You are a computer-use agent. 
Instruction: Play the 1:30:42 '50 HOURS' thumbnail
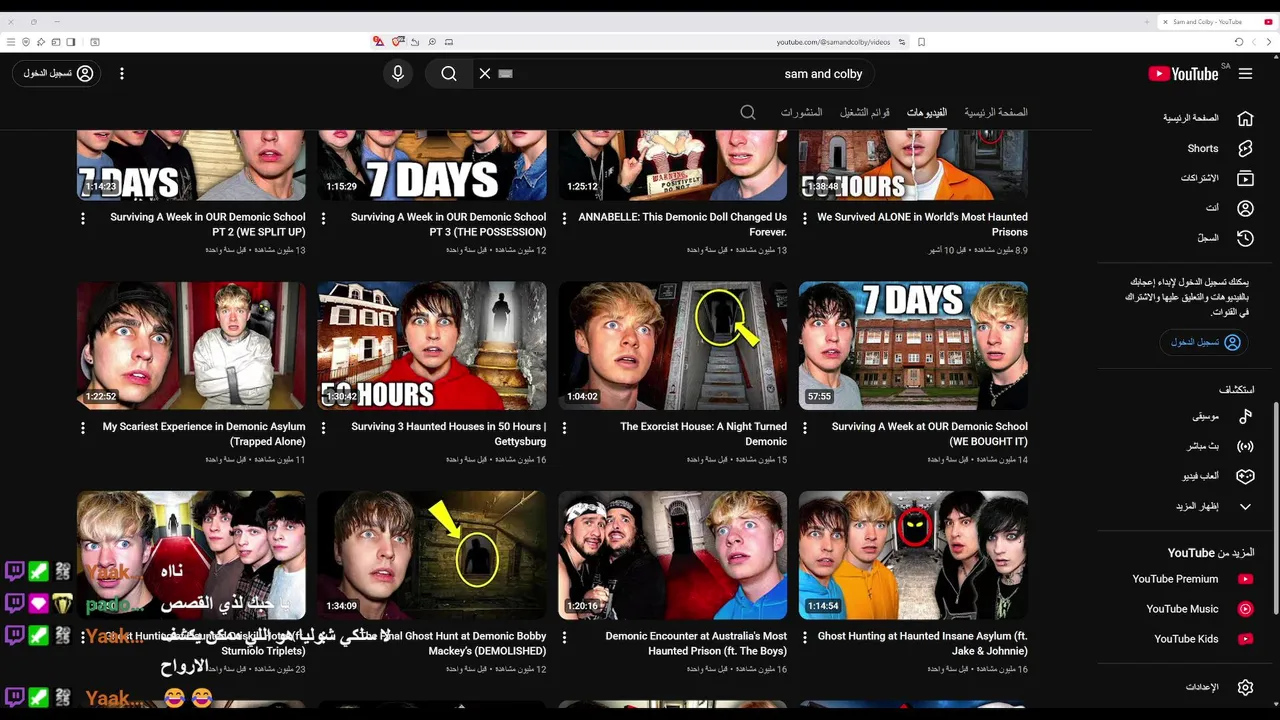click(x=432, y=346)
